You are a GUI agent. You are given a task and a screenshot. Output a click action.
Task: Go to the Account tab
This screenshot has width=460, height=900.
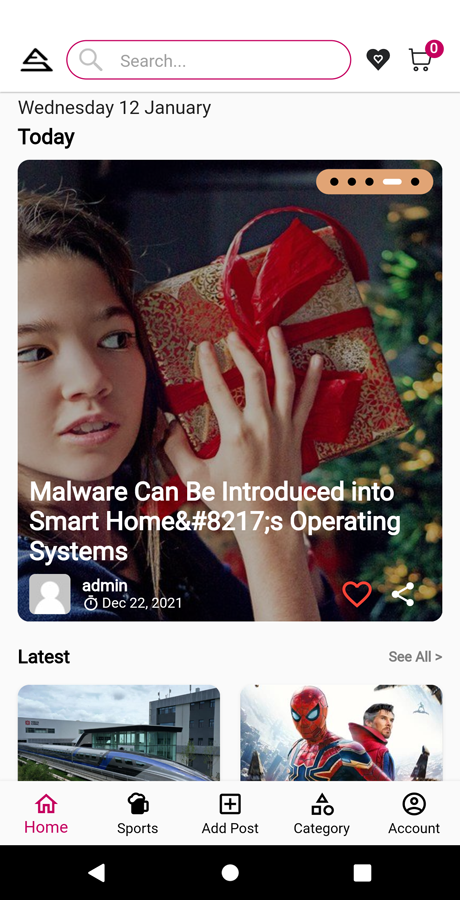click(x=413, y=813)
